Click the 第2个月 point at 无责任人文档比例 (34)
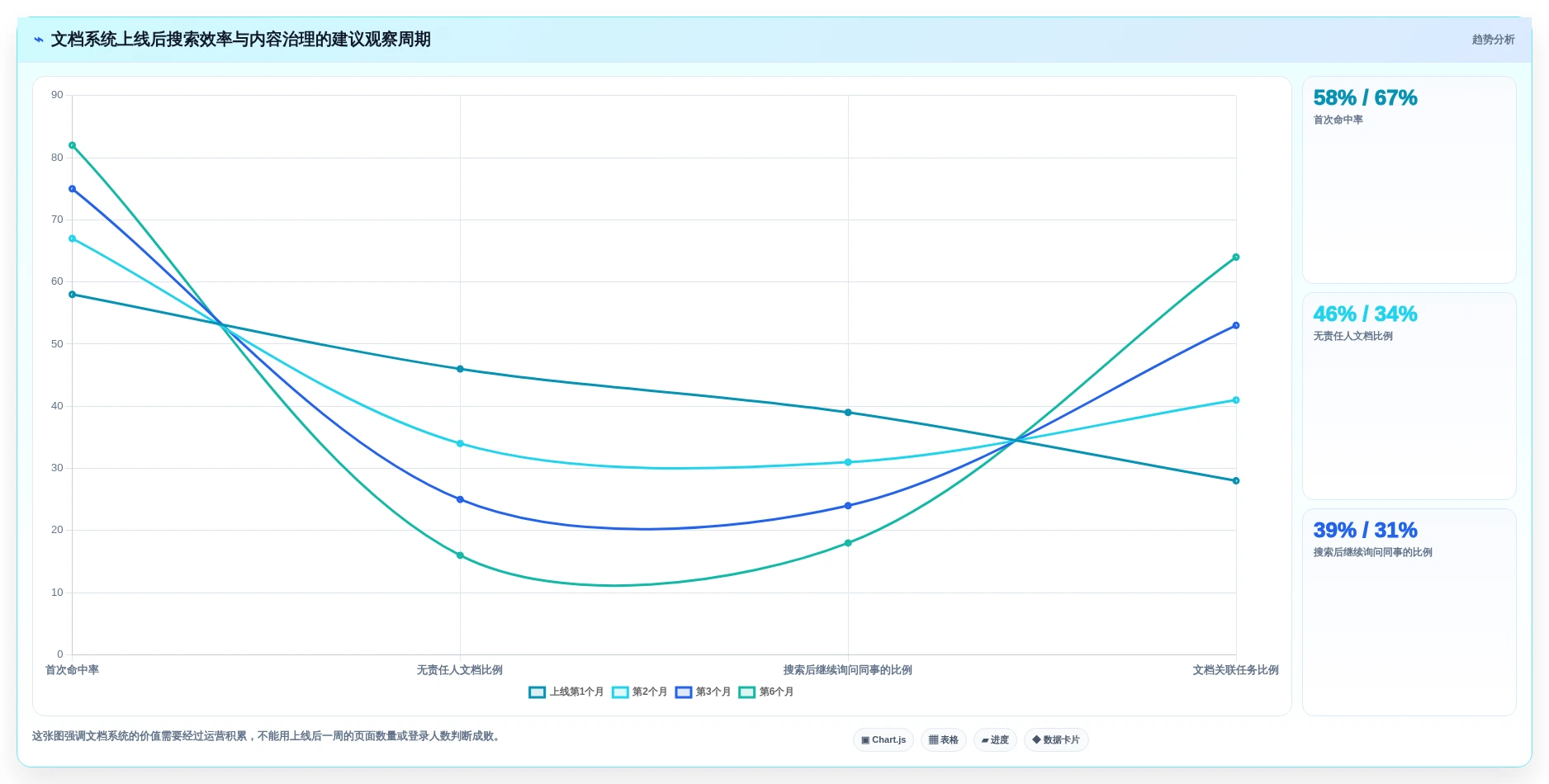1549x784 pixels. 460,444
